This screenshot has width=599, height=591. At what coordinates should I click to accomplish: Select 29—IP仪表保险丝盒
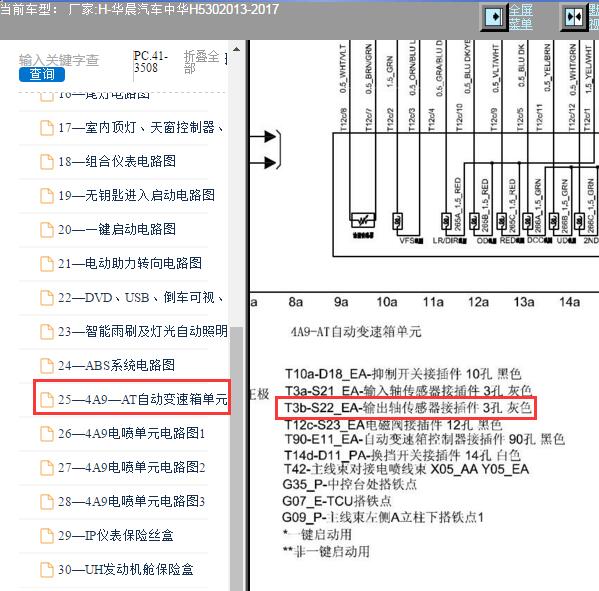(116, 535)
